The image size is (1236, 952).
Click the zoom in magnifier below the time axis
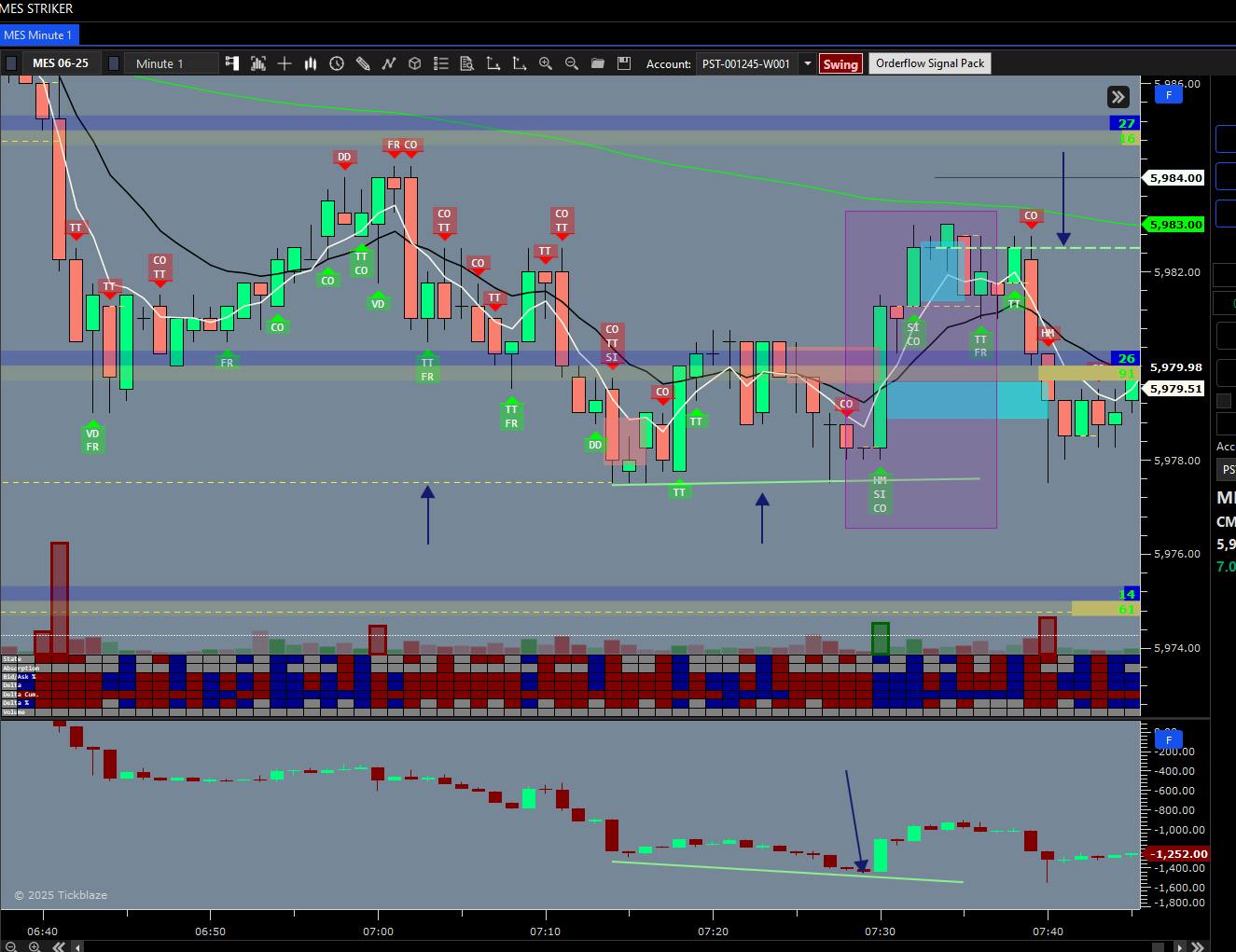coord(35,946)
